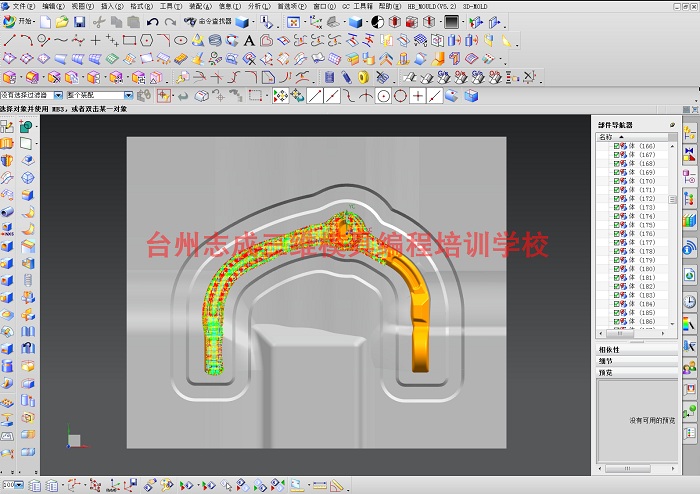Screen dimensions: 700x494
Task: Save the part with floppy icon
Action: [x=79, y=22]
